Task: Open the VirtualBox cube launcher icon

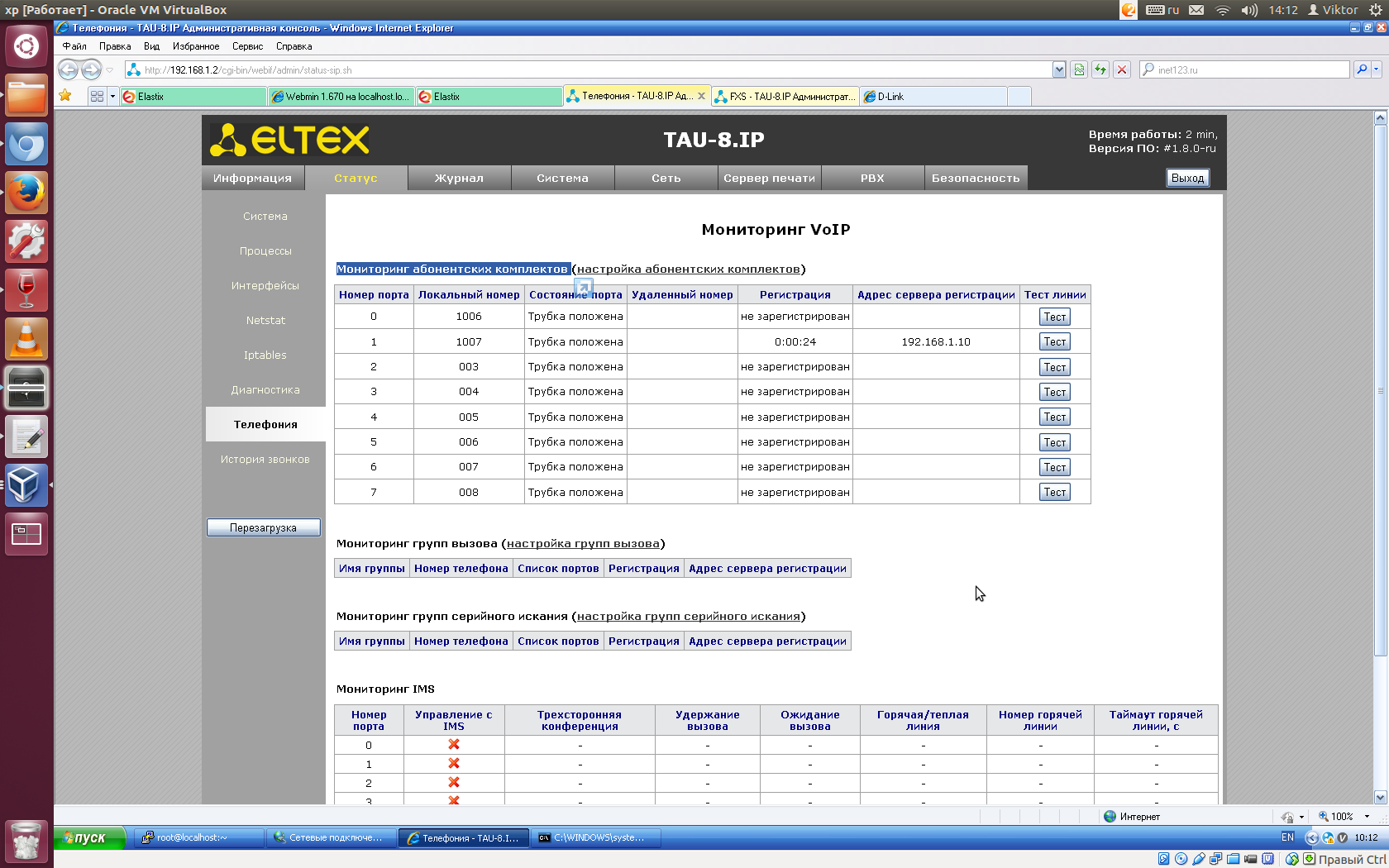Action: (x=26, y=485)
